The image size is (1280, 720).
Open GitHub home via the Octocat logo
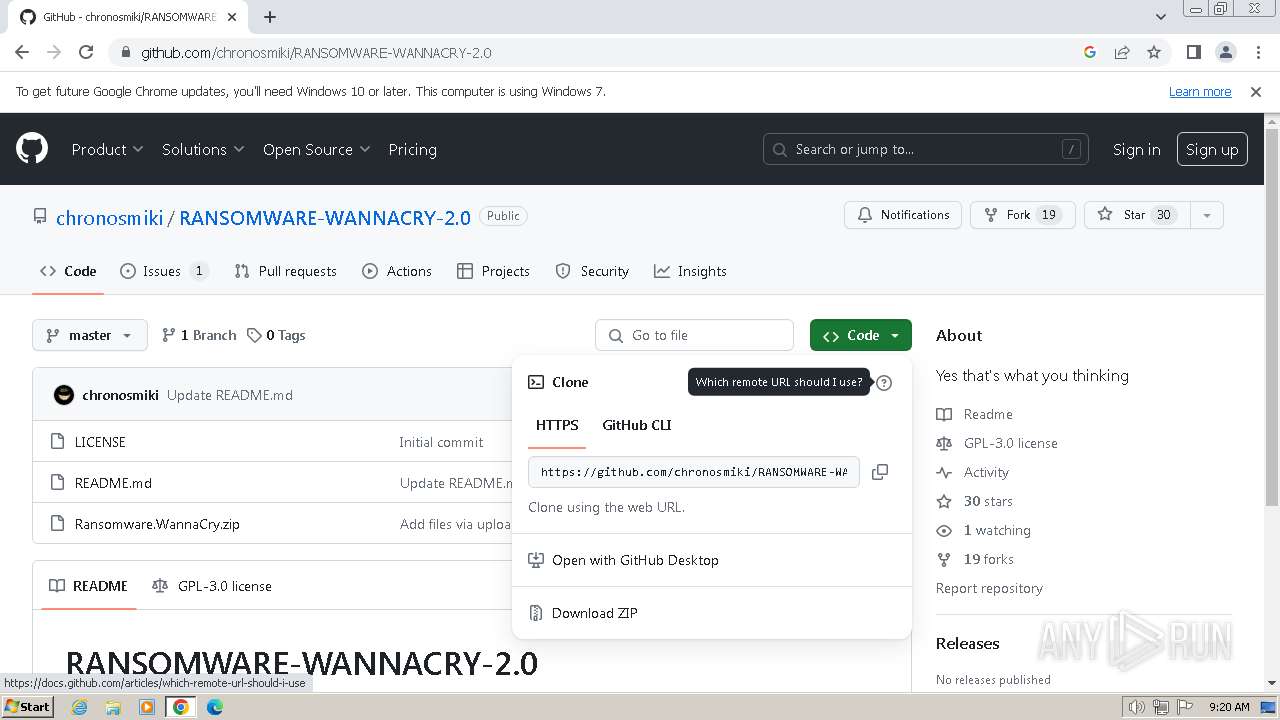(32, 149)
